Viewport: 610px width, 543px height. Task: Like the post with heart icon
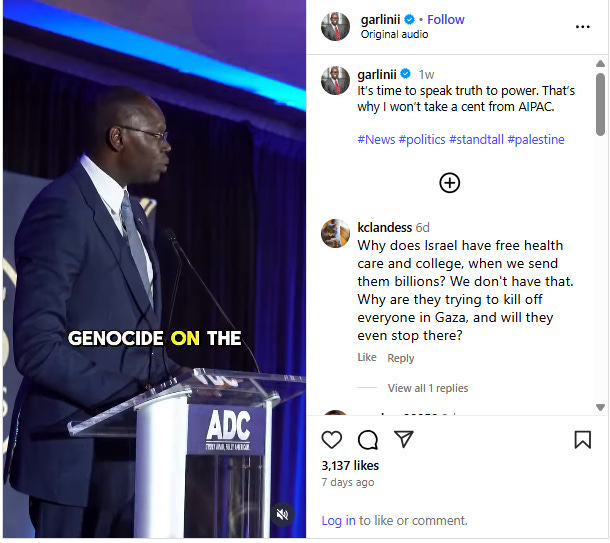(331, 440)
